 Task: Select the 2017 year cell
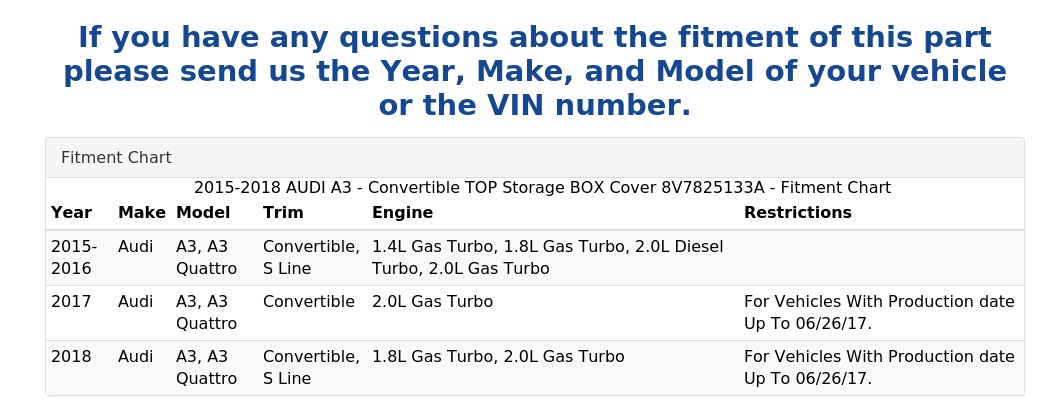tap(71, 302)
